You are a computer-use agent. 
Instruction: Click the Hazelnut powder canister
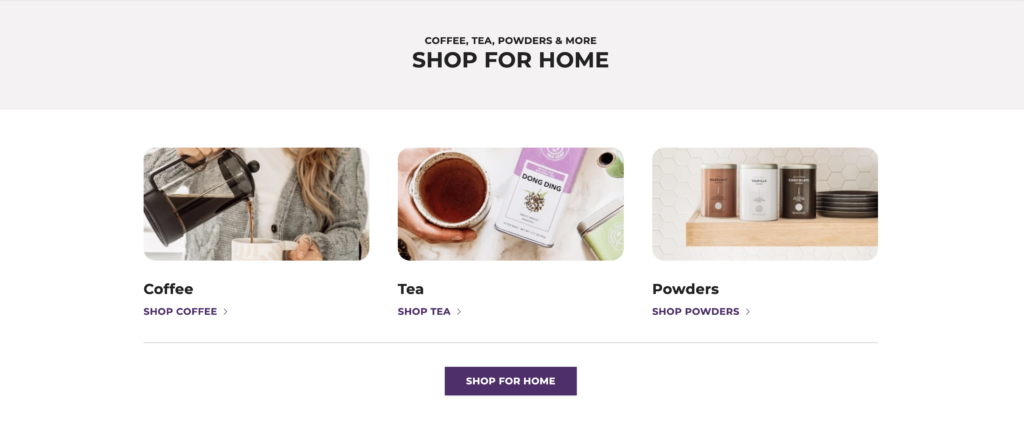(x=719, y=190)
